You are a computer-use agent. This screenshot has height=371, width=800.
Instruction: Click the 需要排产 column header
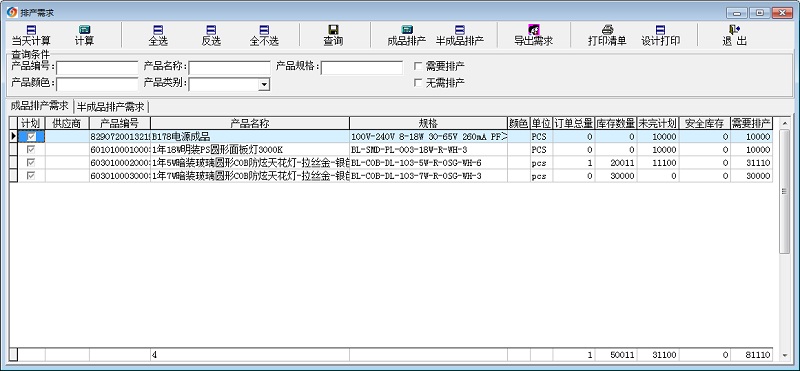[751, 123]
